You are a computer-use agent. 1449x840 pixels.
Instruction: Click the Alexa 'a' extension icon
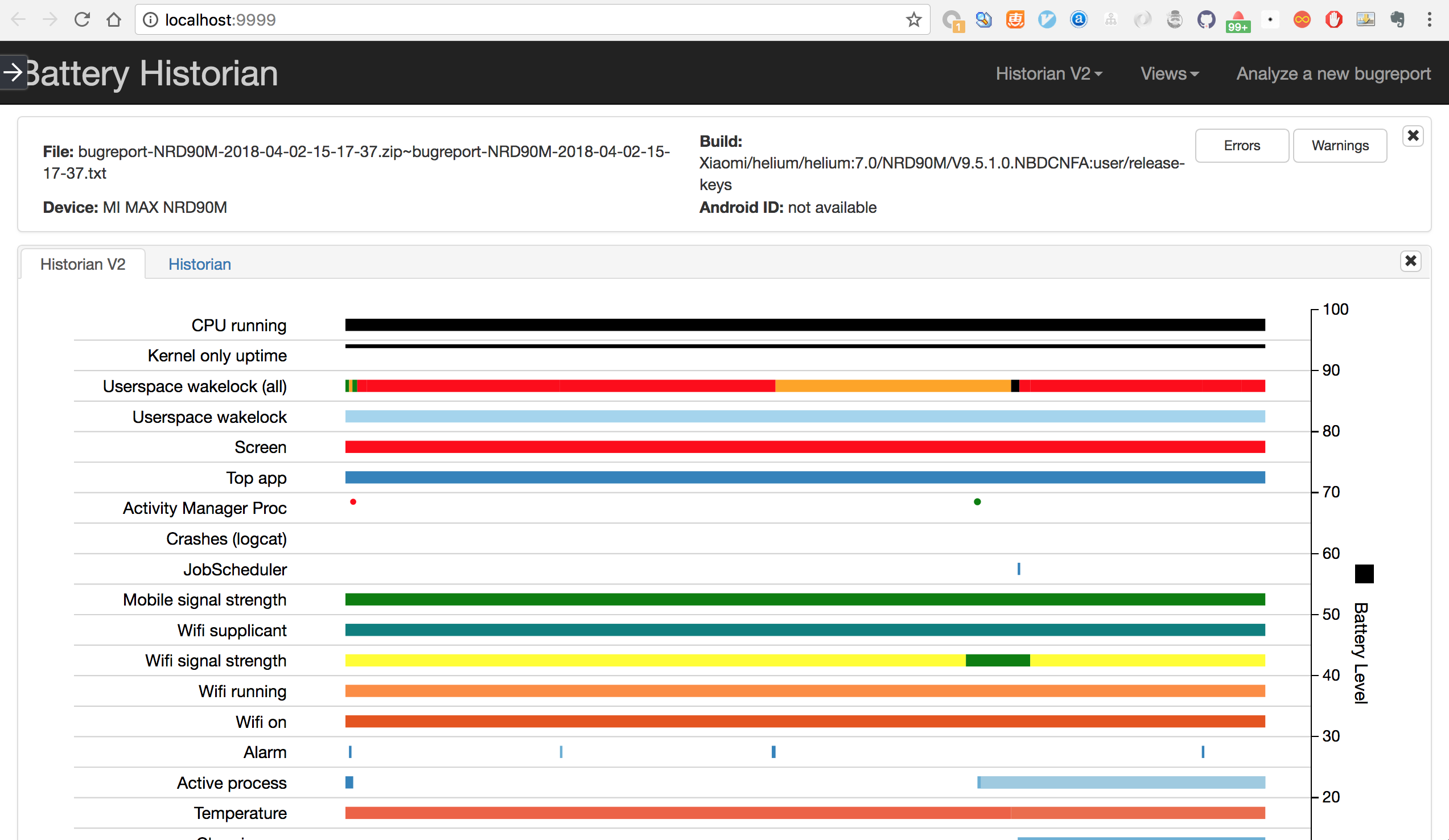[x=1078, y=19]
